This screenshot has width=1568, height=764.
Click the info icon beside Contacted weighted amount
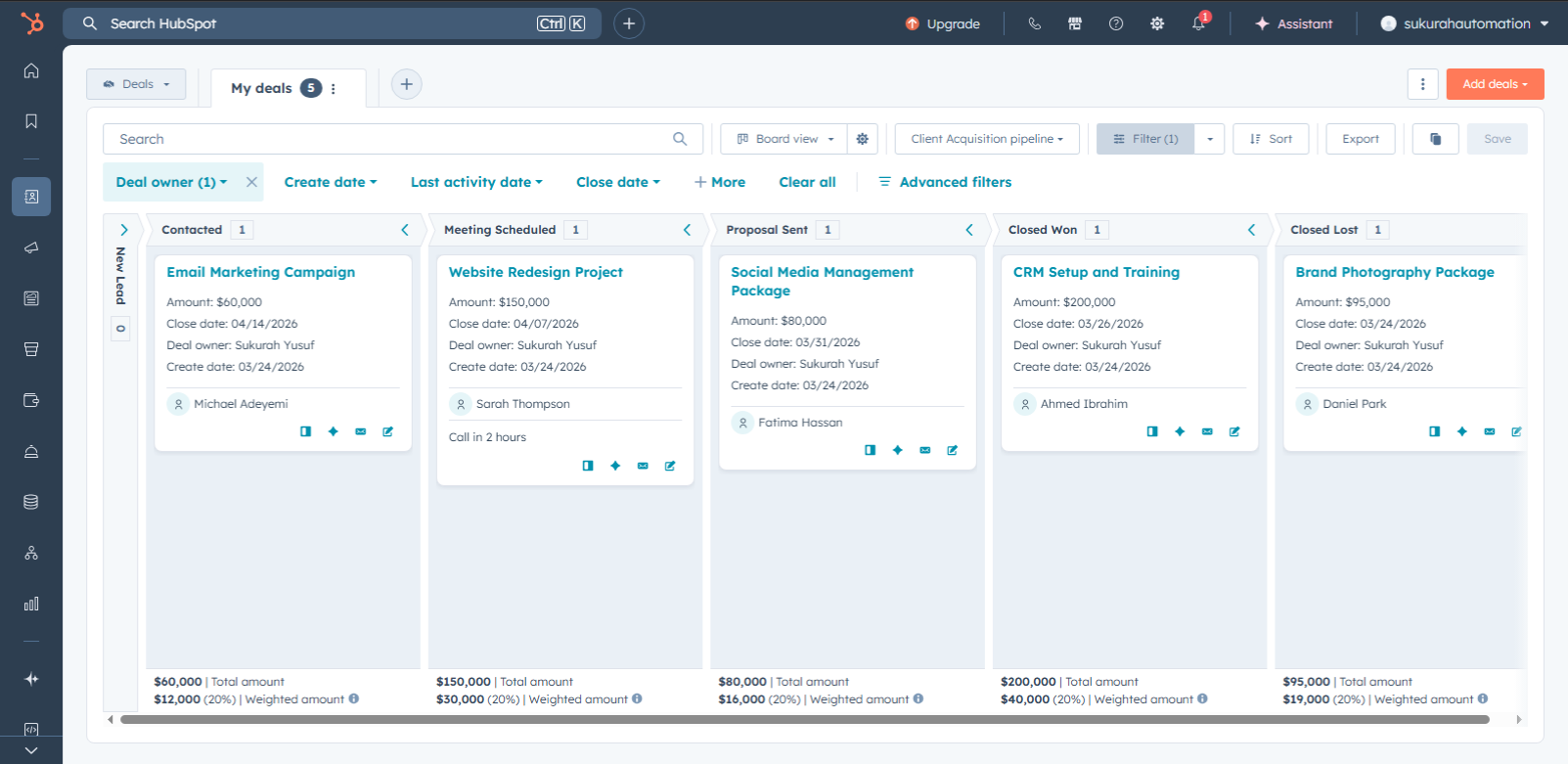click(x=354, y=698)
